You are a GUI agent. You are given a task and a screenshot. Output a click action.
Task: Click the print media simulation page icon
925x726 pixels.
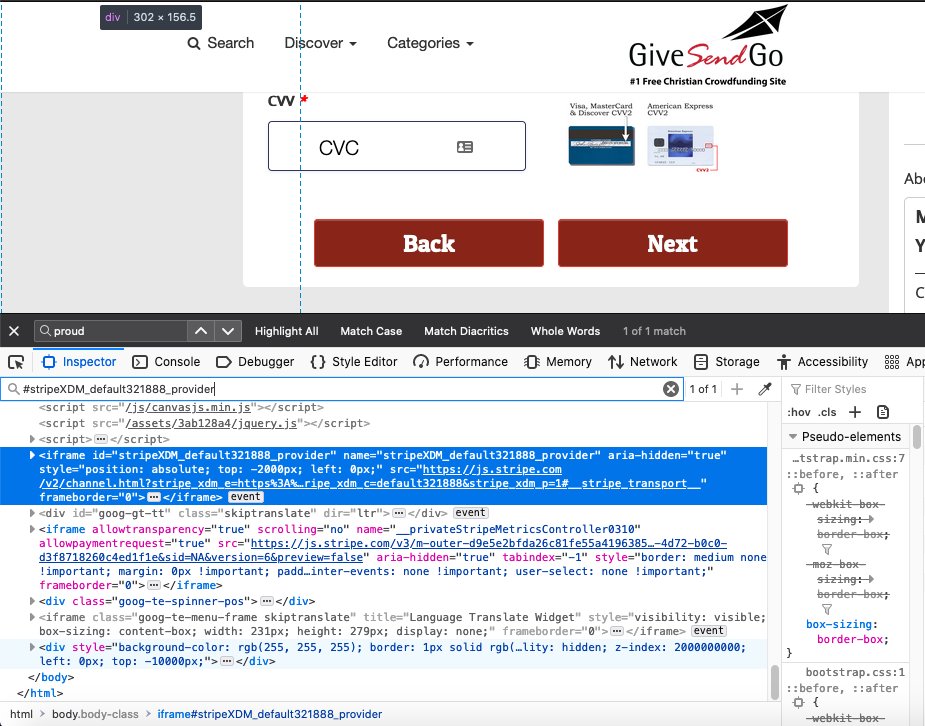pos(883,412)
